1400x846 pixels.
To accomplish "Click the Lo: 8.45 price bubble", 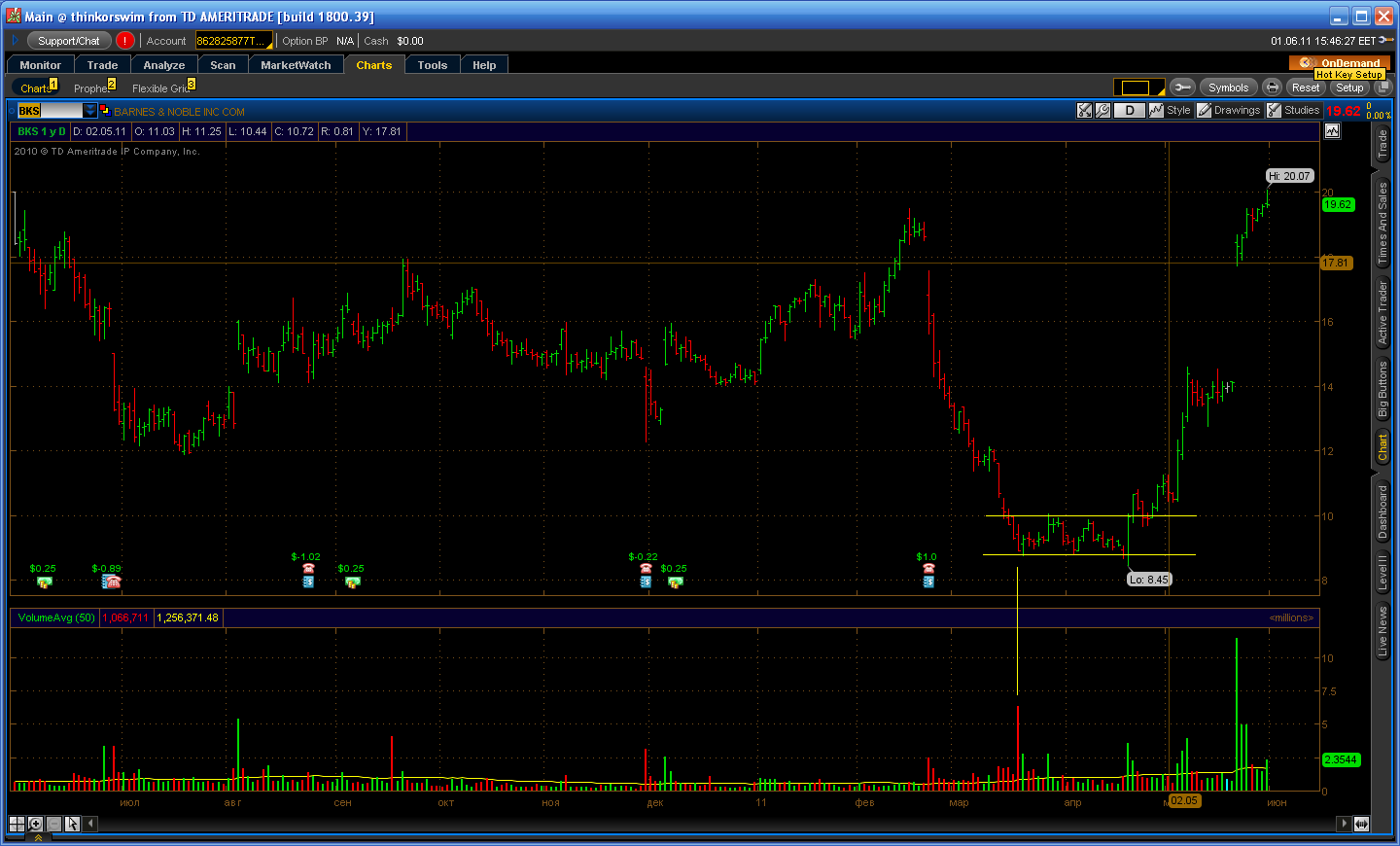I will (x=1149, y=579).
